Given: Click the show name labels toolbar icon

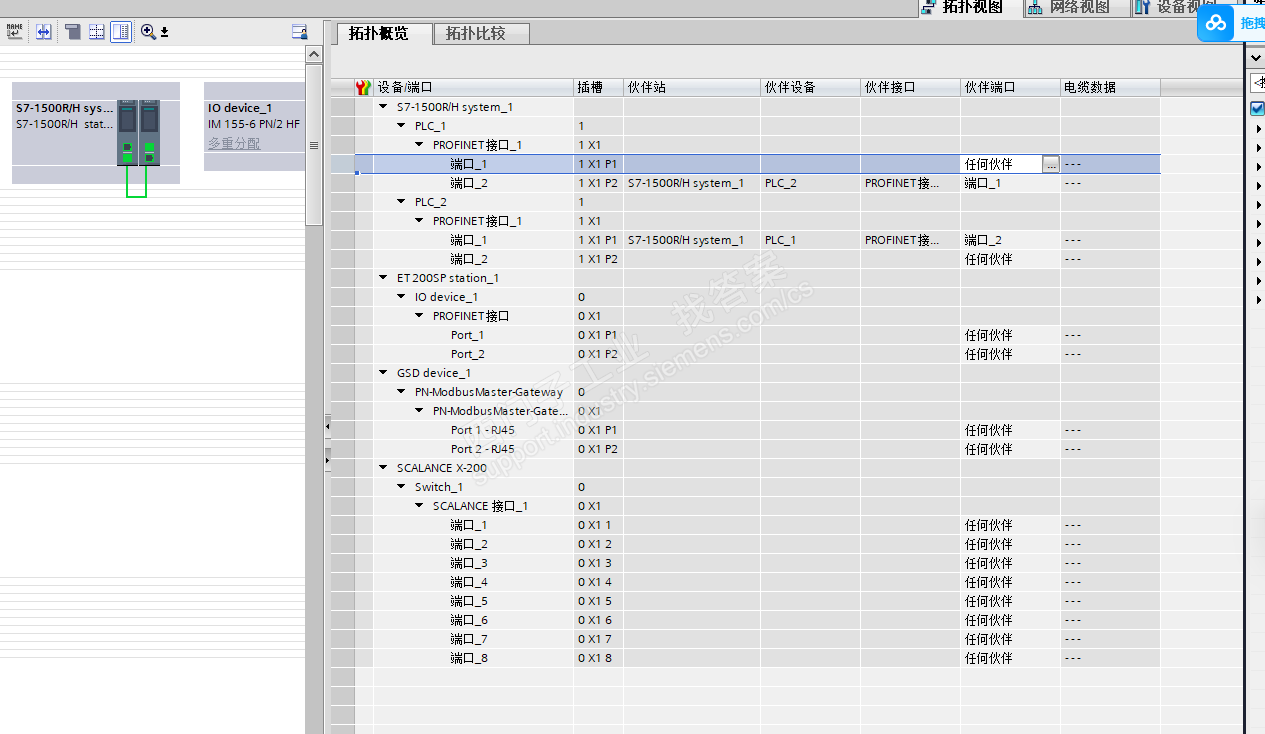Looking at the screenshot, I should tap(15, 32).
